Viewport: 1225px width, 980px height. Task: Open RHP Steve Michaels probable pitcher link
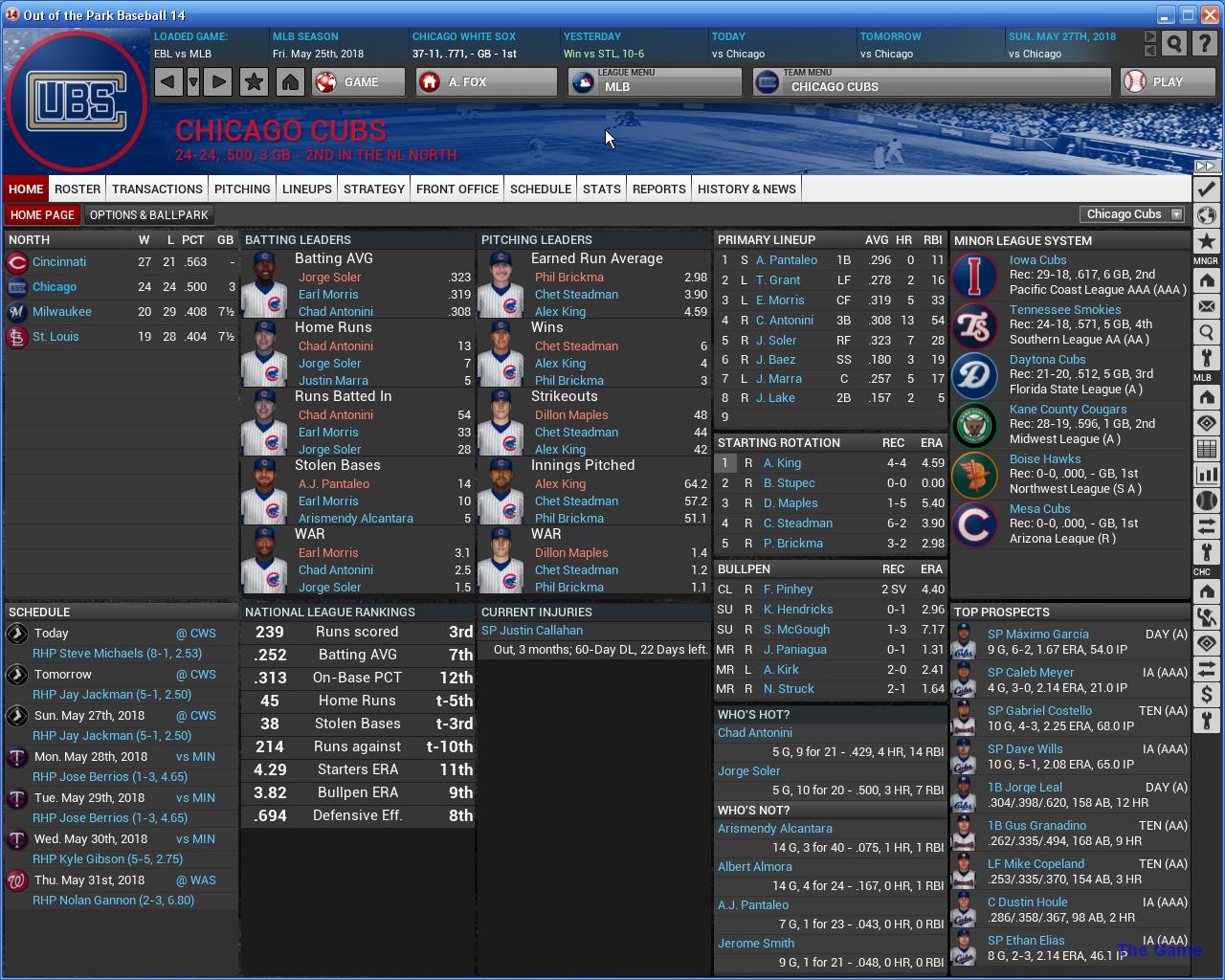tap(117, 653)
